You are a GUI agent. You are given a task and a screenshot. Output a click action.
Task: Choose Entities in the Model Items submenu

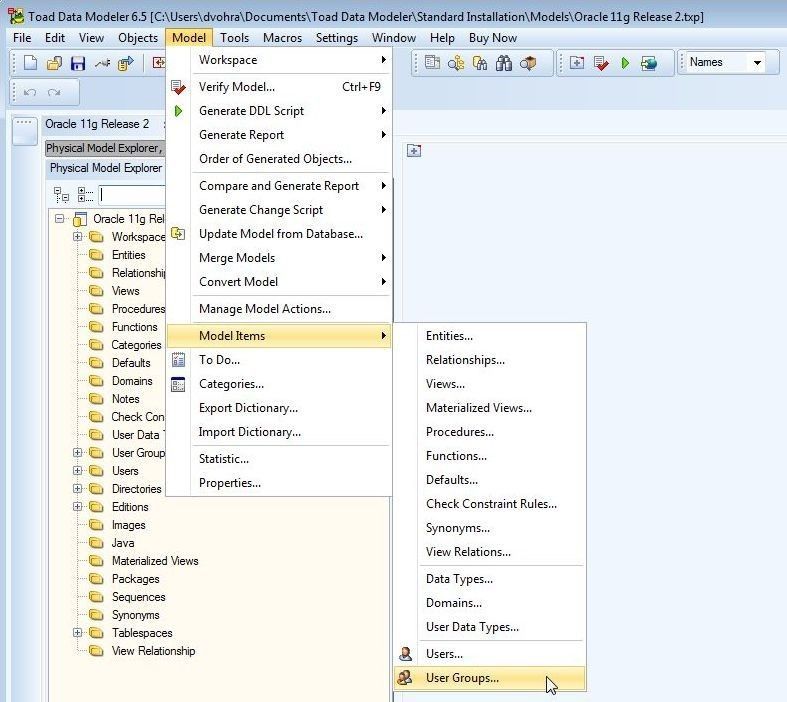pyautogui.click(x=490, y=336)
